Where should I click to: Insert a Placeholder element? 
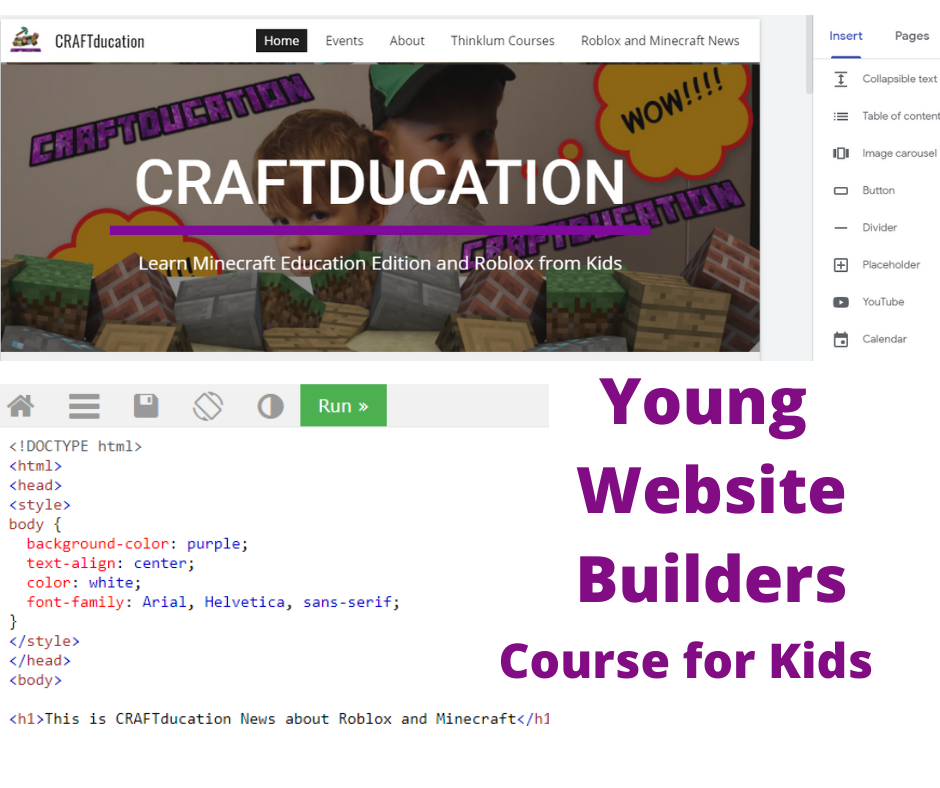(888, 264)
